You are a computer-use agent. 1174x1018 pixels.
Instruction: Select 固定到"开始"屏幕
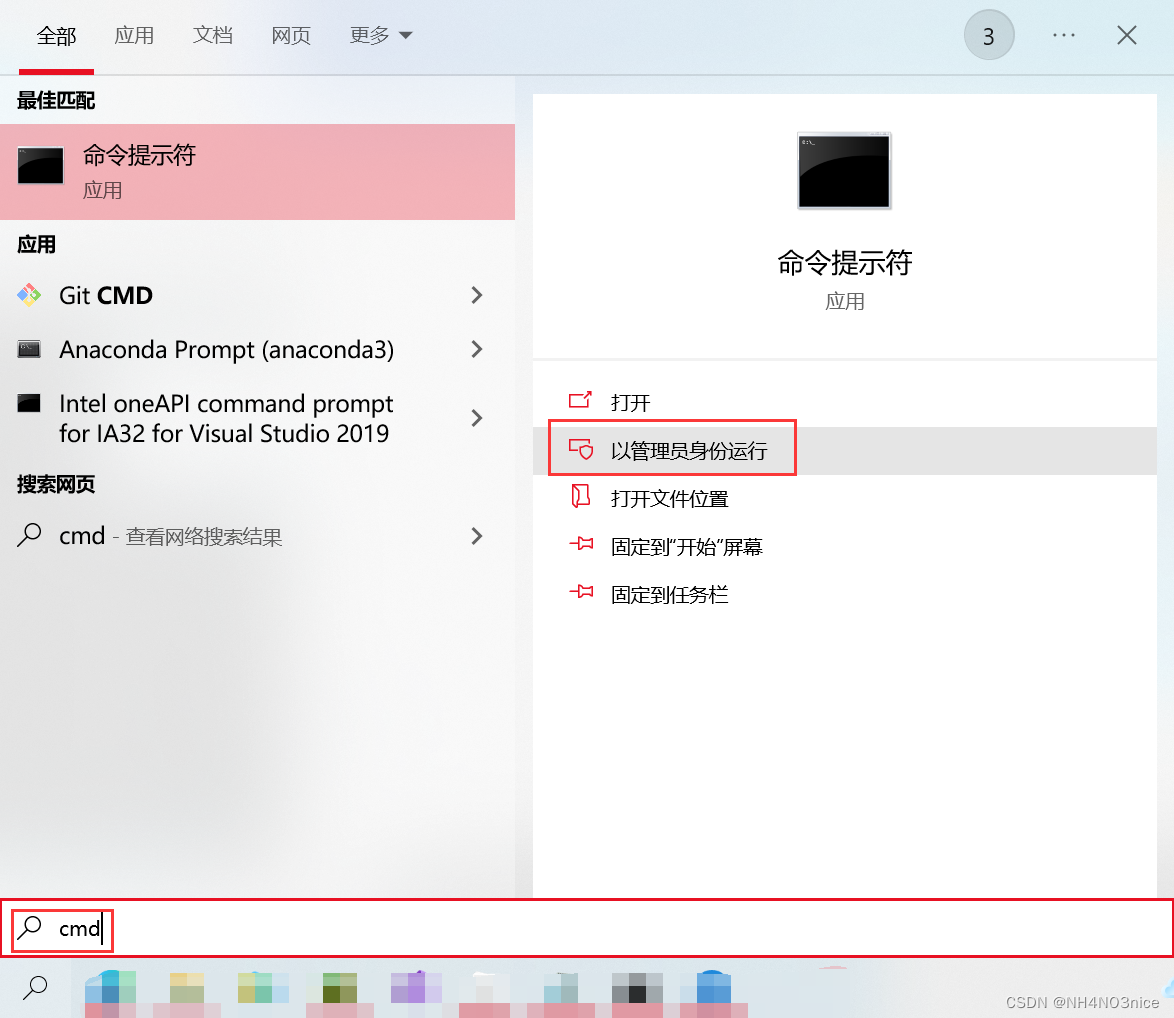tap(845, 546)
